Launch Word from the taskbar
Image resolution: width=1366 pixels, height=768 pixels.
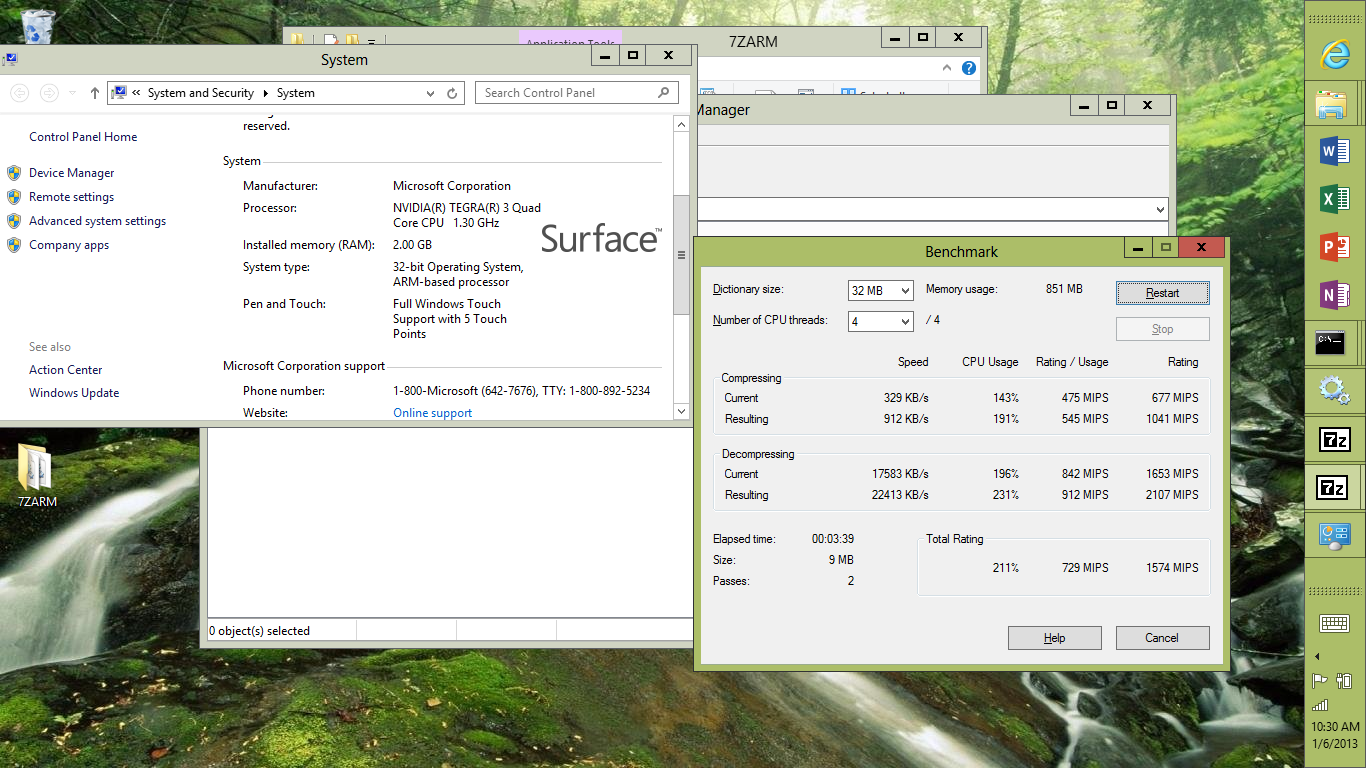point(1334,151)
